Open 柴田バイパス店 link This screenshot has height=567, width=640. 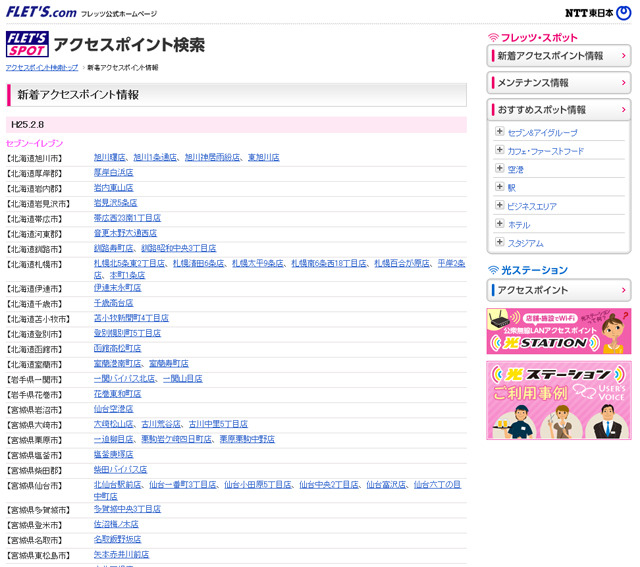click(120, 469)
